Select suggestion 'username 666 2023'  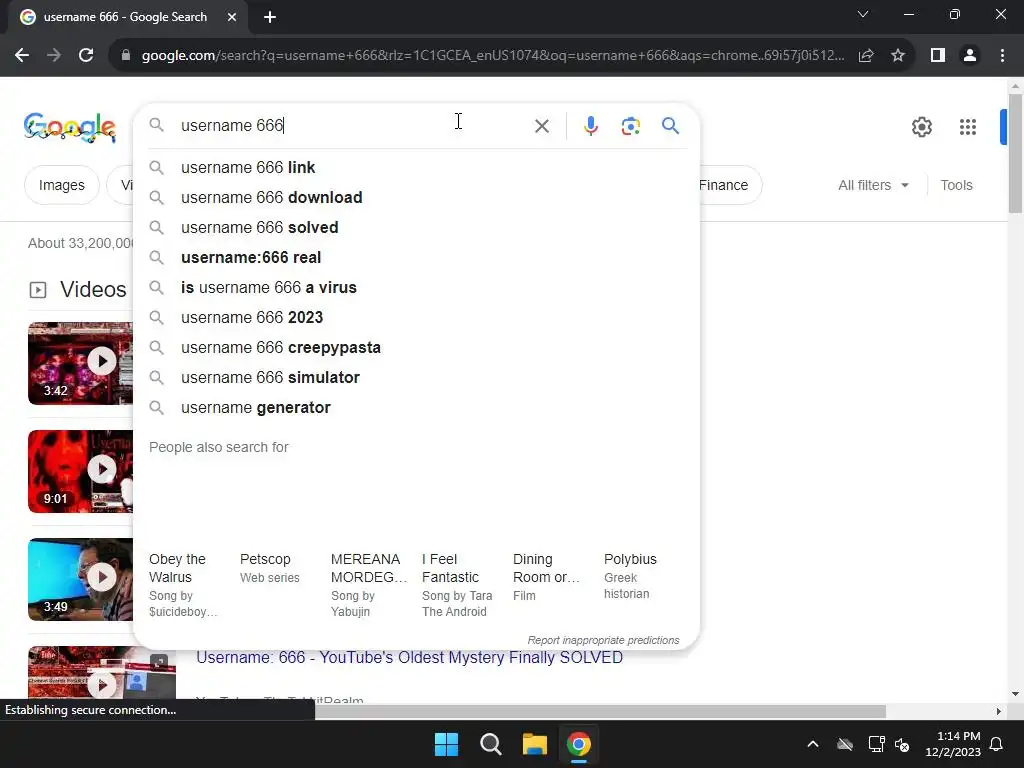(417, 318)
